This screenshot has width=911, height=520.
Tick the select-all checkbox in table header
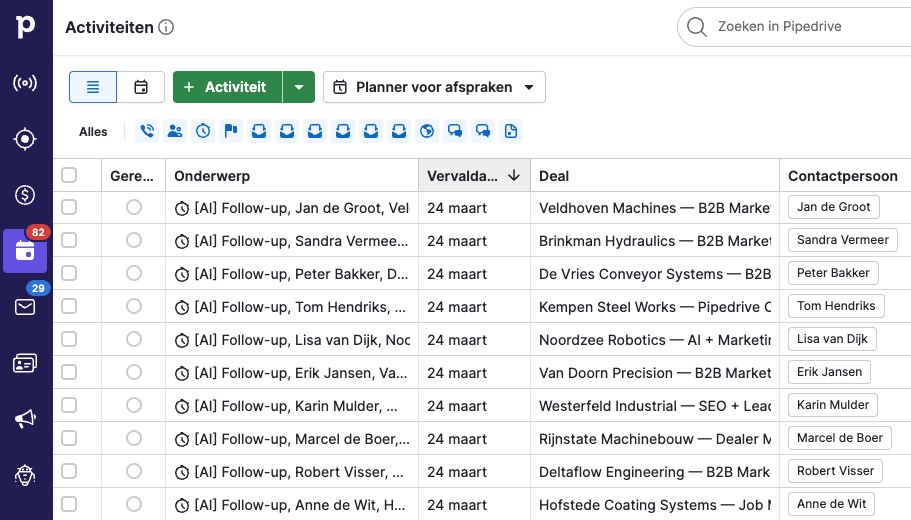coord(69,175)
